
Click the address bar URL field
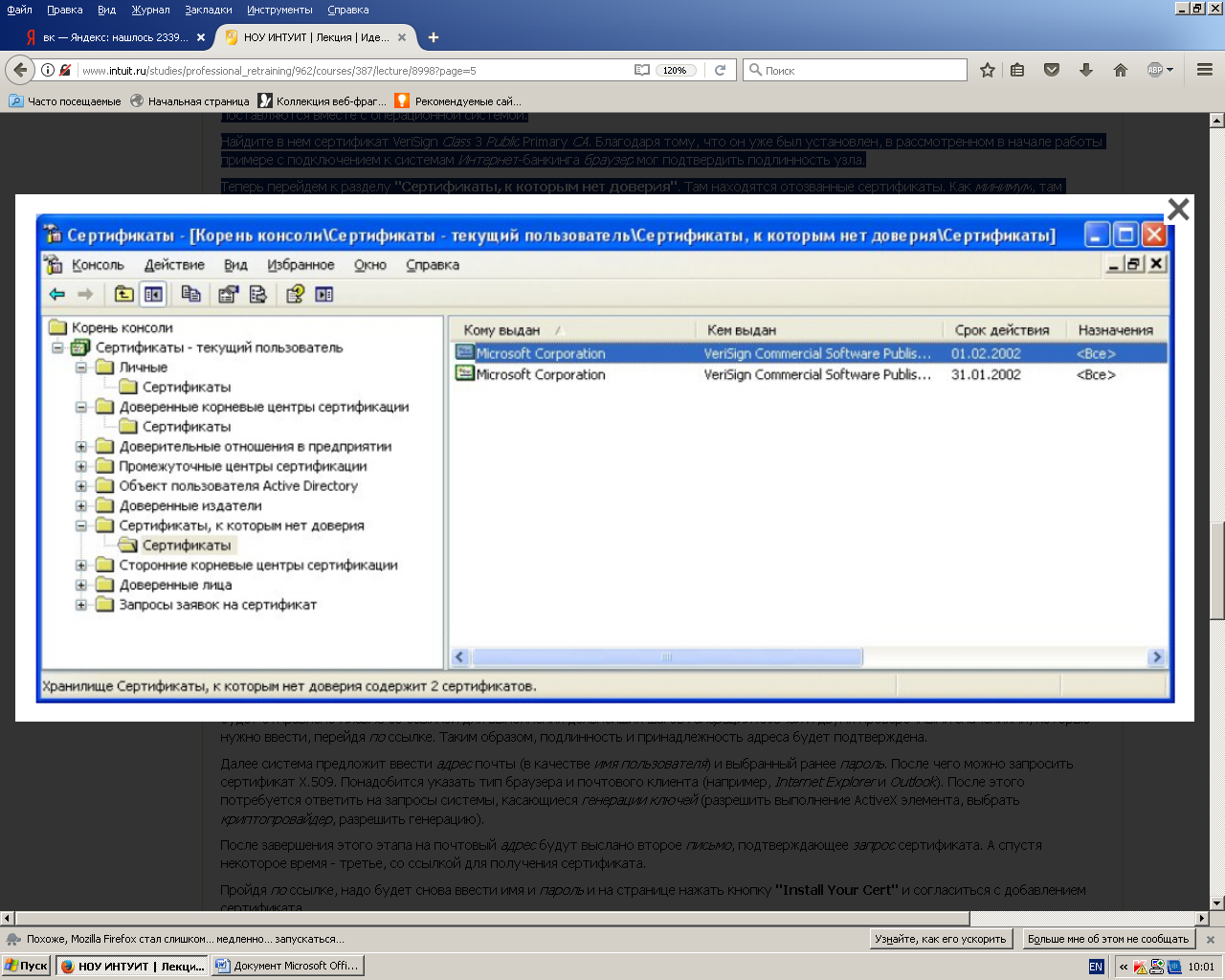coord(354,70)
